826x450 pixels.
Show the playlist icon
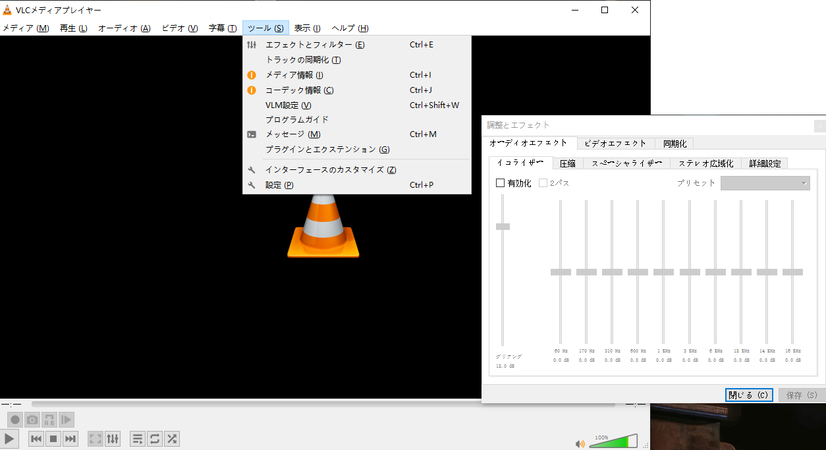(x=137, y=438)
